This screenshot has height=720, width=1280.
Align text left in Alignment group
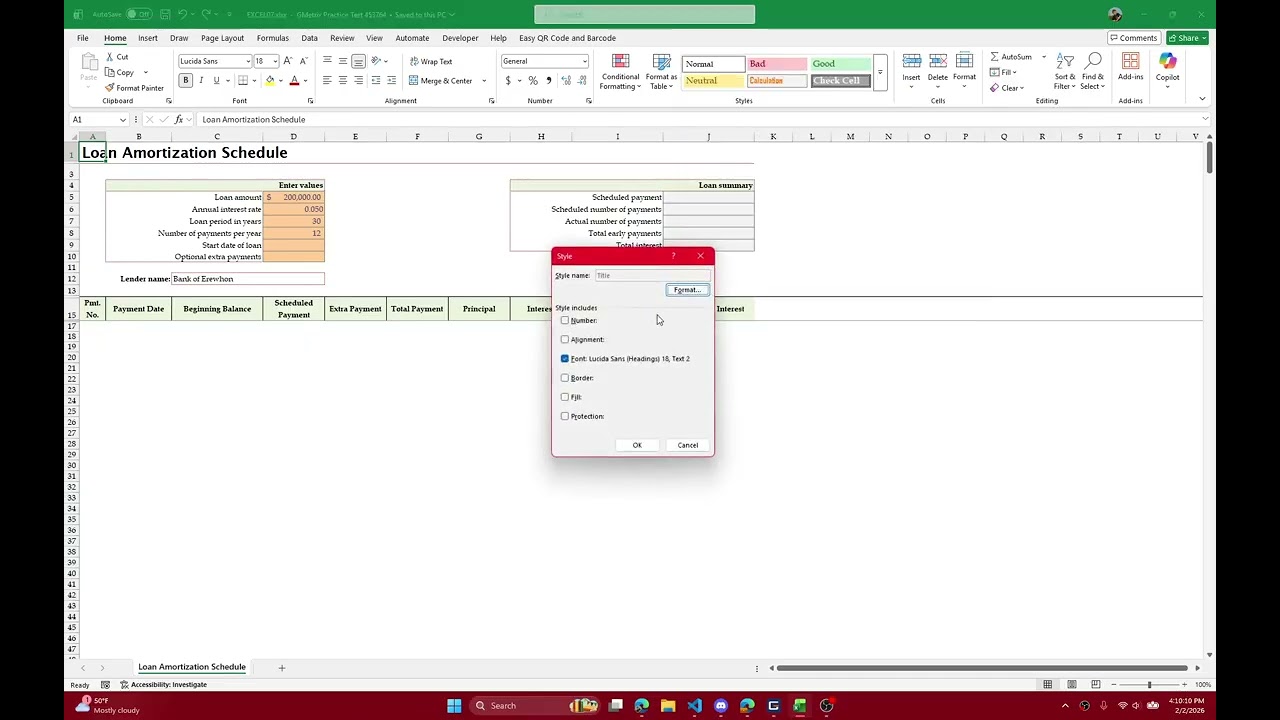(327, 80)
